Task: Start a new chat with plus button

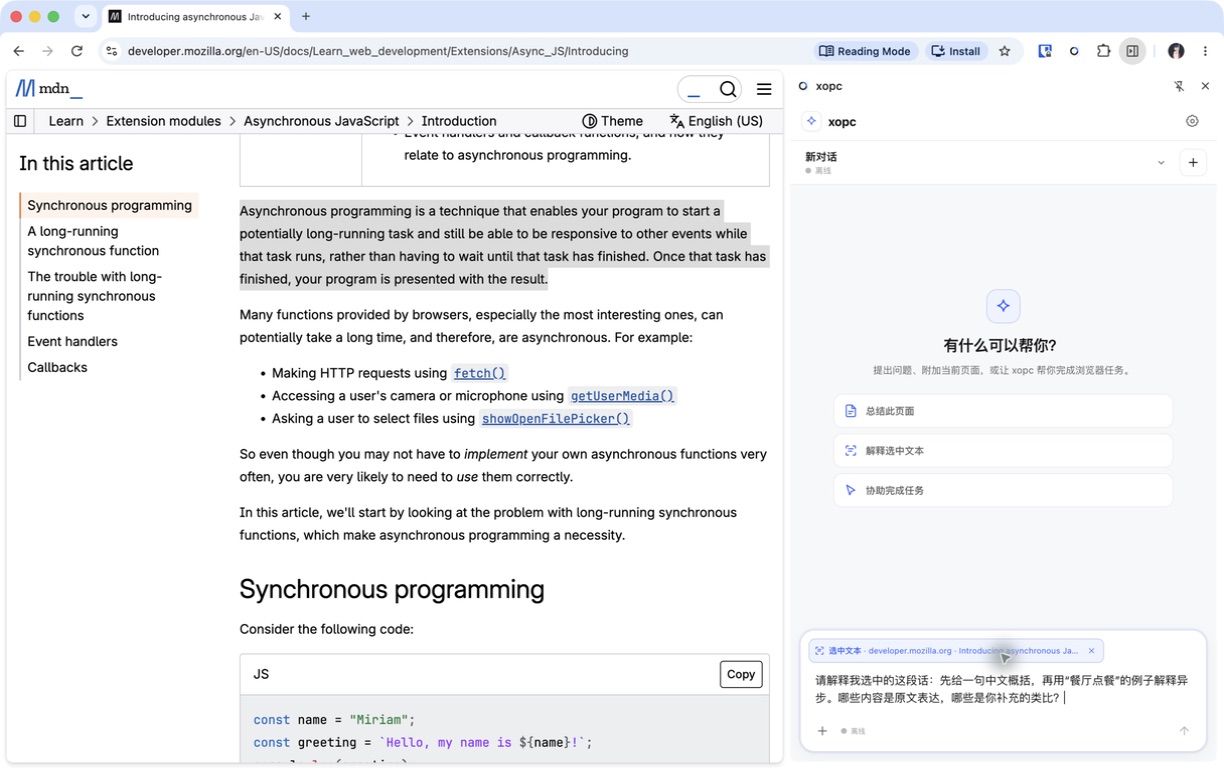Action: [x=1193, y=163]
